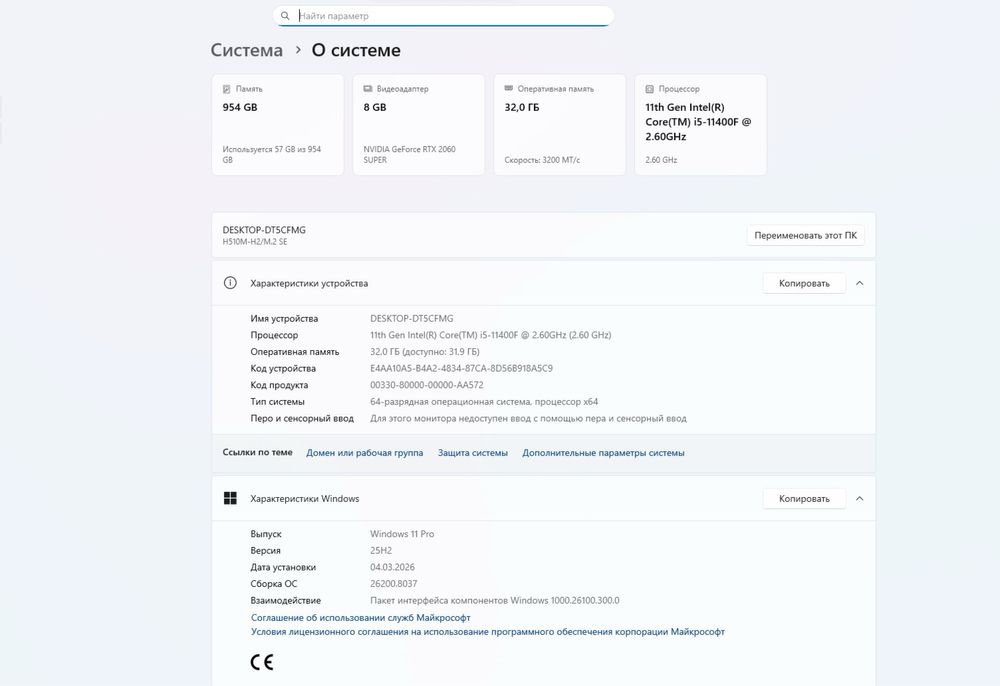Screen dimensions: 1000x686
Task: Click 'Переименовать этот ПК' button
Action: pos(805,235)
